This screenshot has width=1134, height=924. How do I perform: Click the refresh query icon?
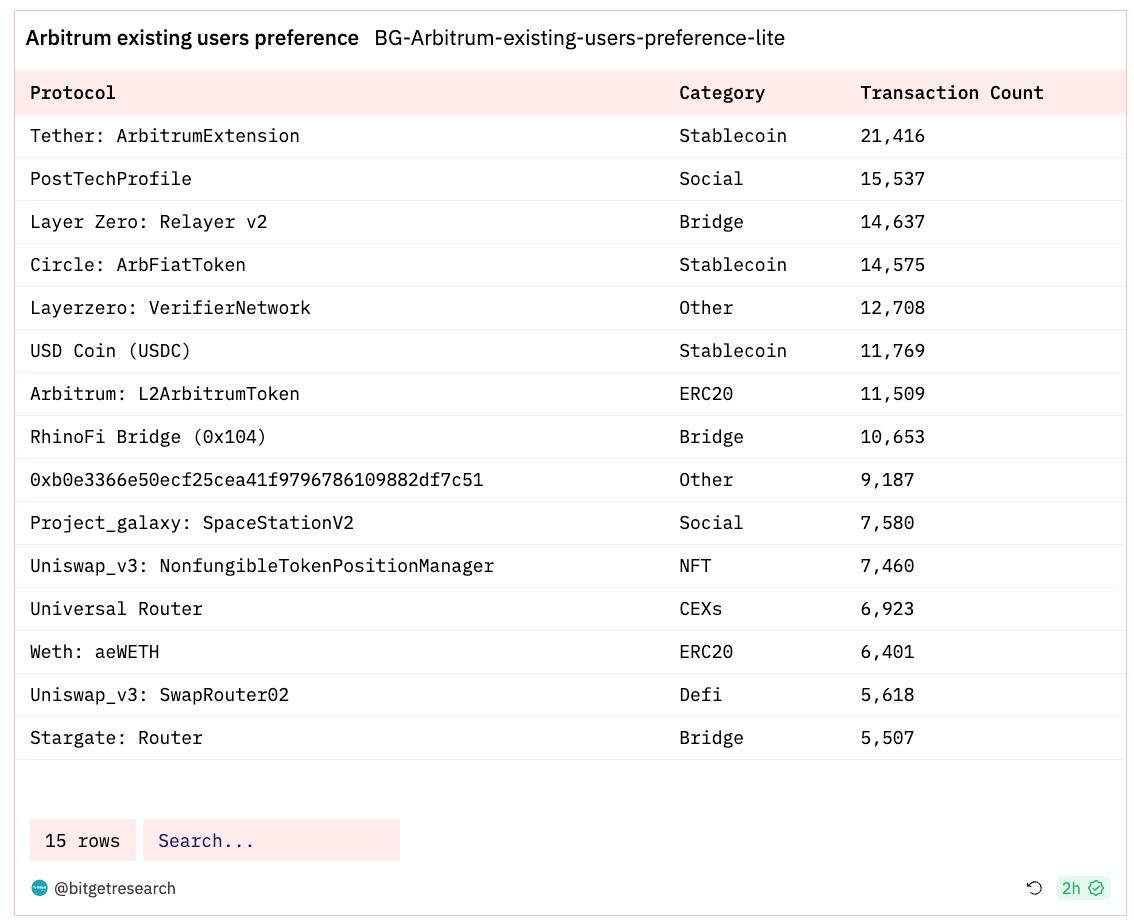pyautogui.click(x=1034, y=888)
